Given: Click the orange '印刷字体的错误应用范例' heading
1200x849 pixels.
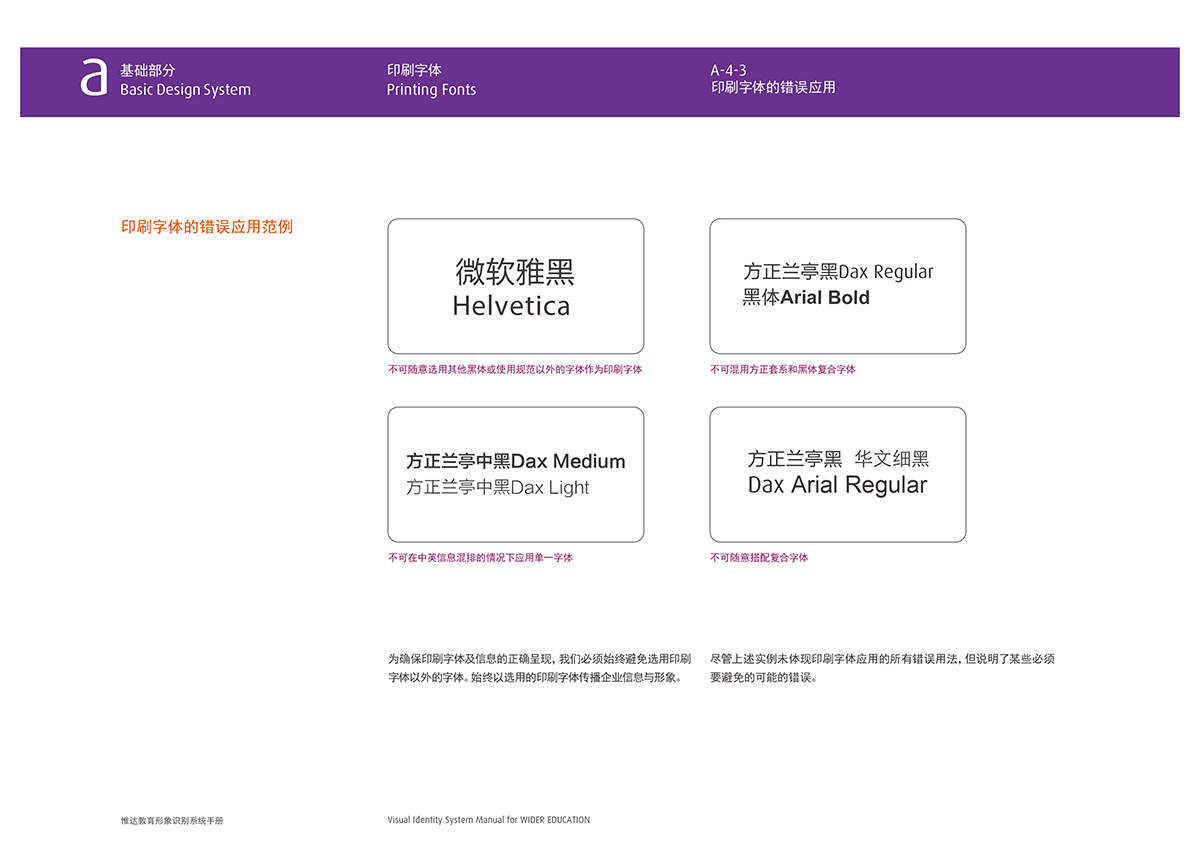Looking at the screenshot, I should (x=207, y=227).
